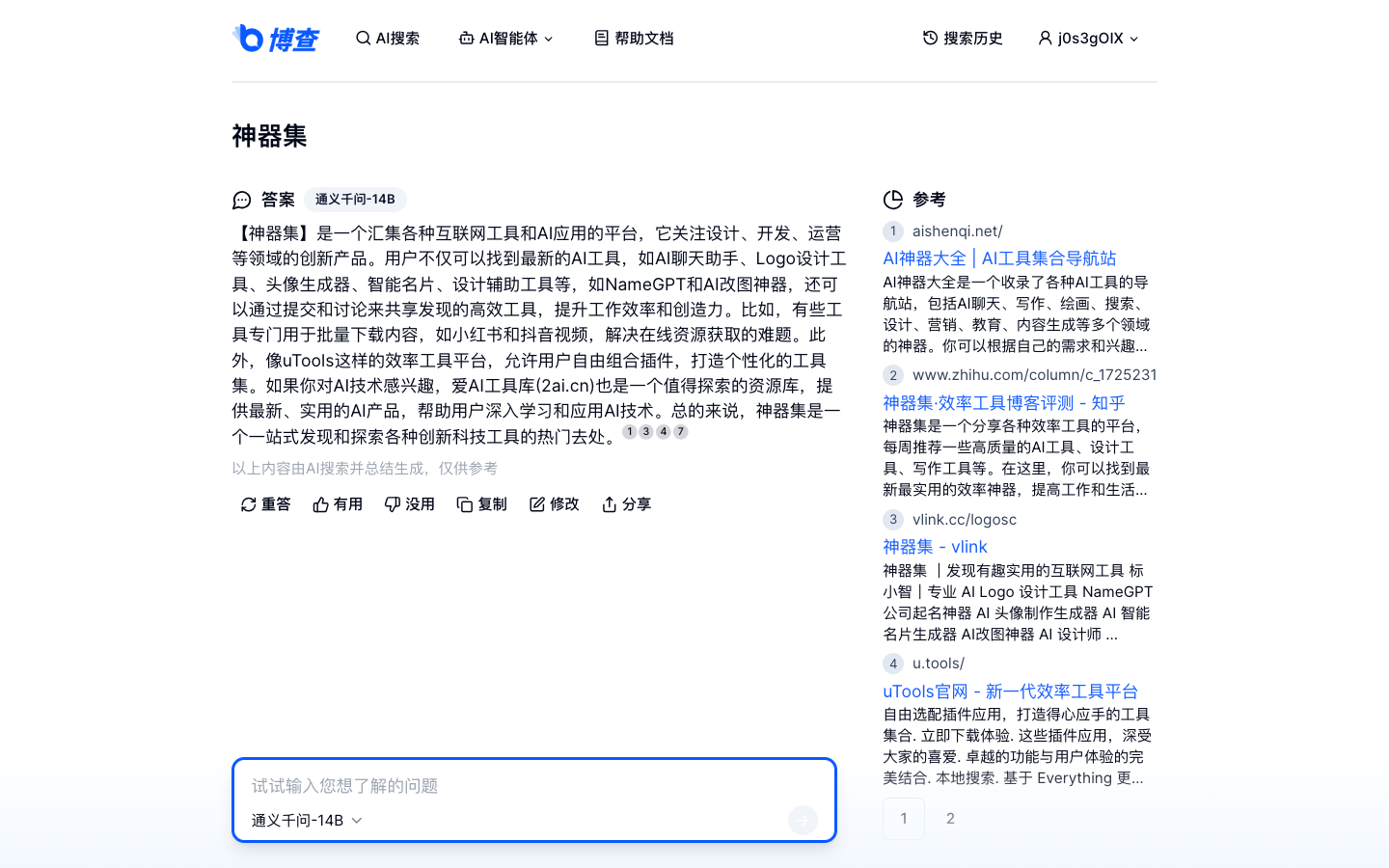
Task: Click the send arrow in the question box
Action: click(802, 820)
